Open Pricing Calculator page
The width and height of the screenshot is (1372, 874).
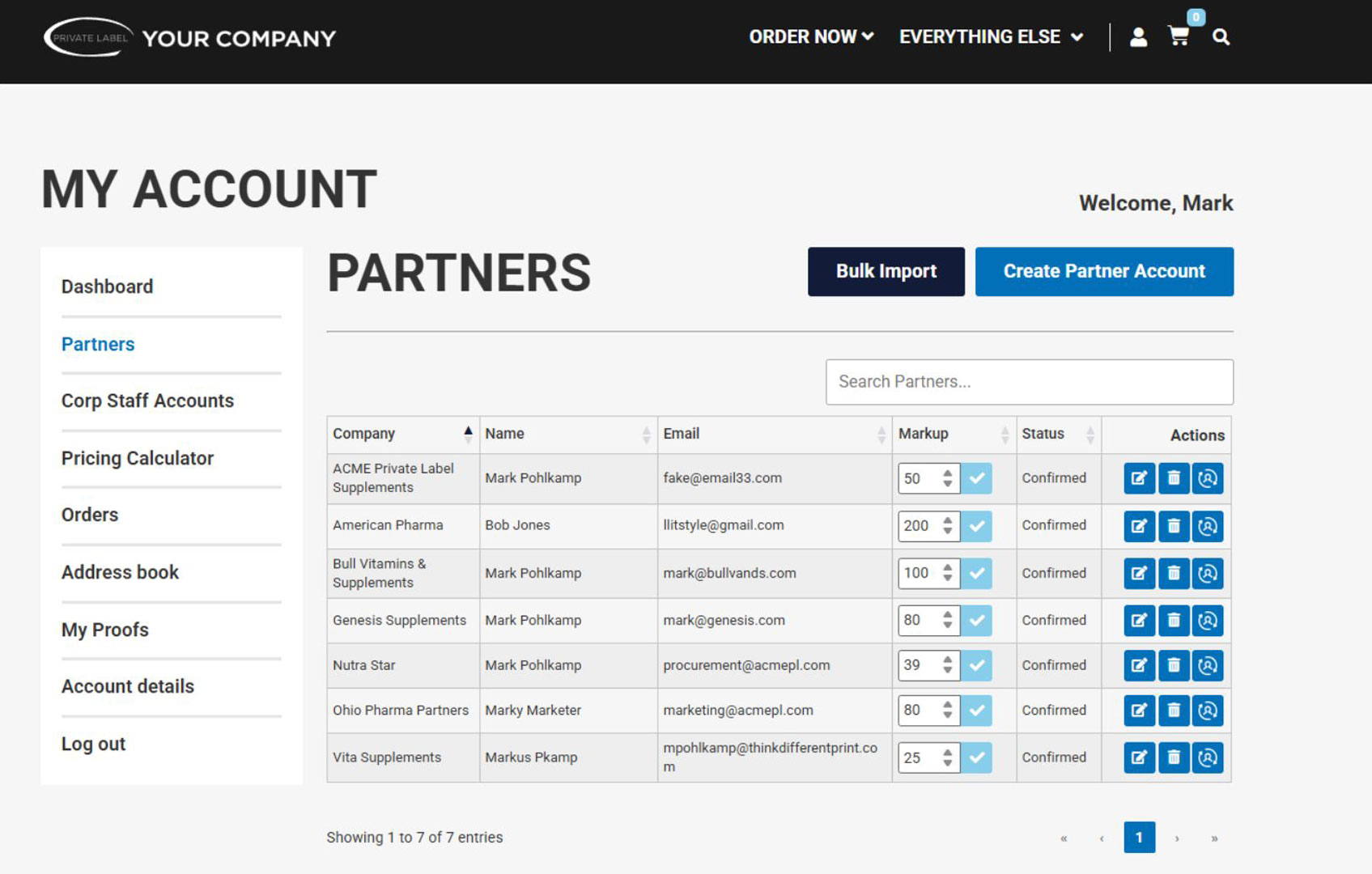tap(138, 458)
